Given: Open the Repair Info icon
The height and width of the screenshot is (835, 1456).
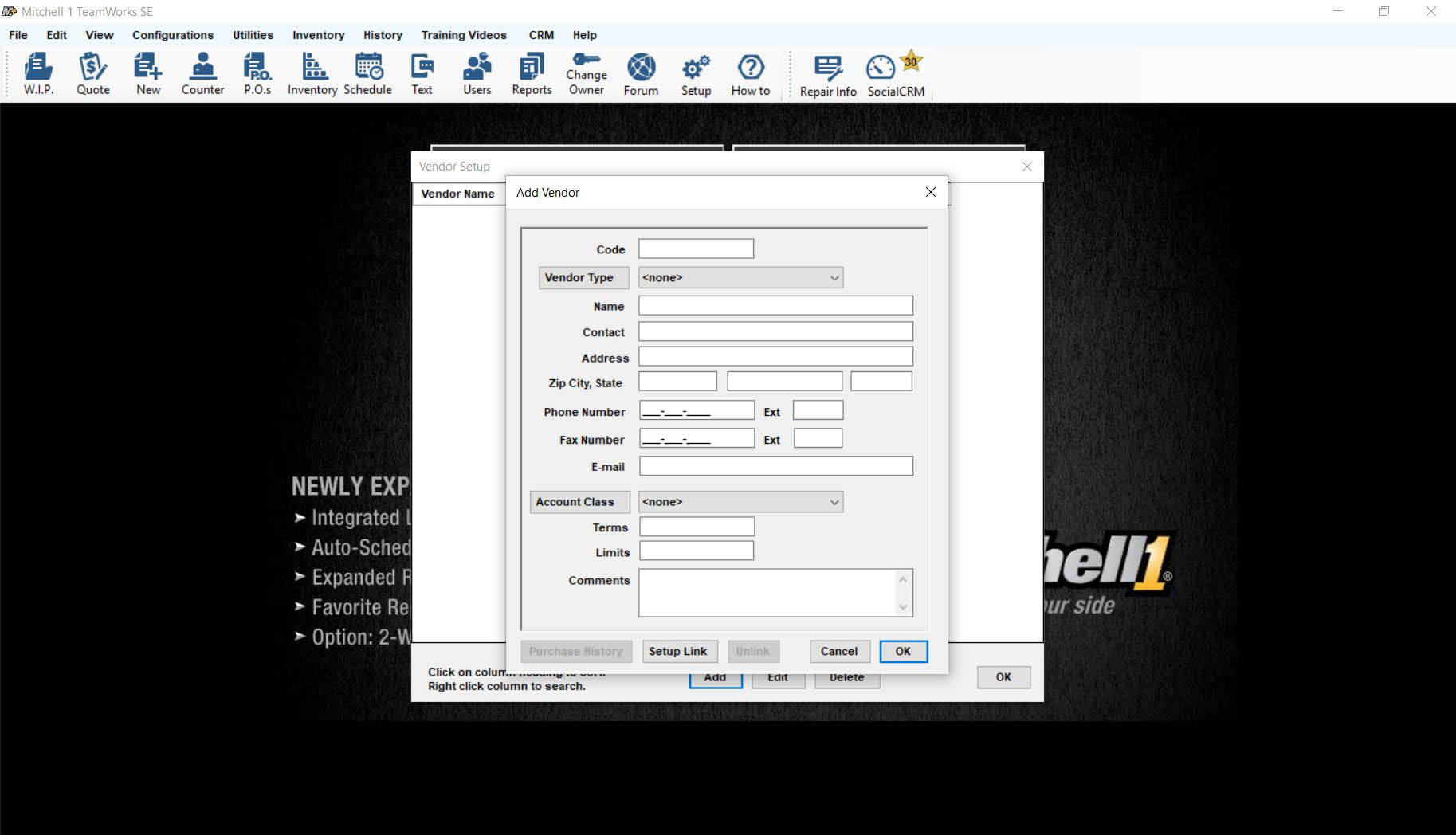Looking at the screenshot, I should [826, 73].
